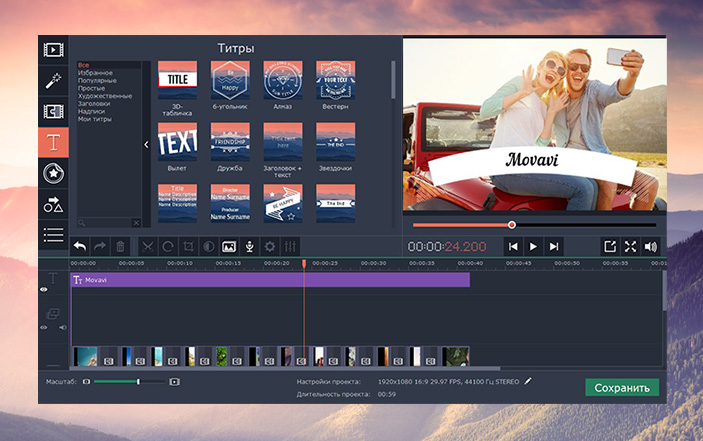Open the Callouts shapes panel
Image resolution: width=703 pixels, height=441 pixels.
53,205
